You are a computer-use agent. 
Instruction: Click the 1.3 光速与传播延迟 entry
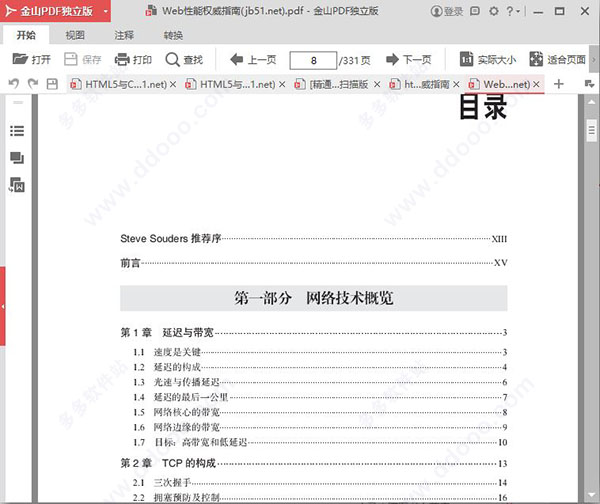tap(320, 382)
